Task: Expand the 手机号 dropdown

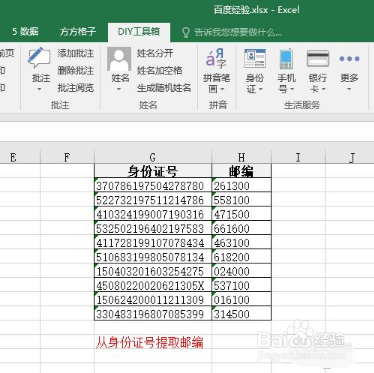Action: pos(292,89)
